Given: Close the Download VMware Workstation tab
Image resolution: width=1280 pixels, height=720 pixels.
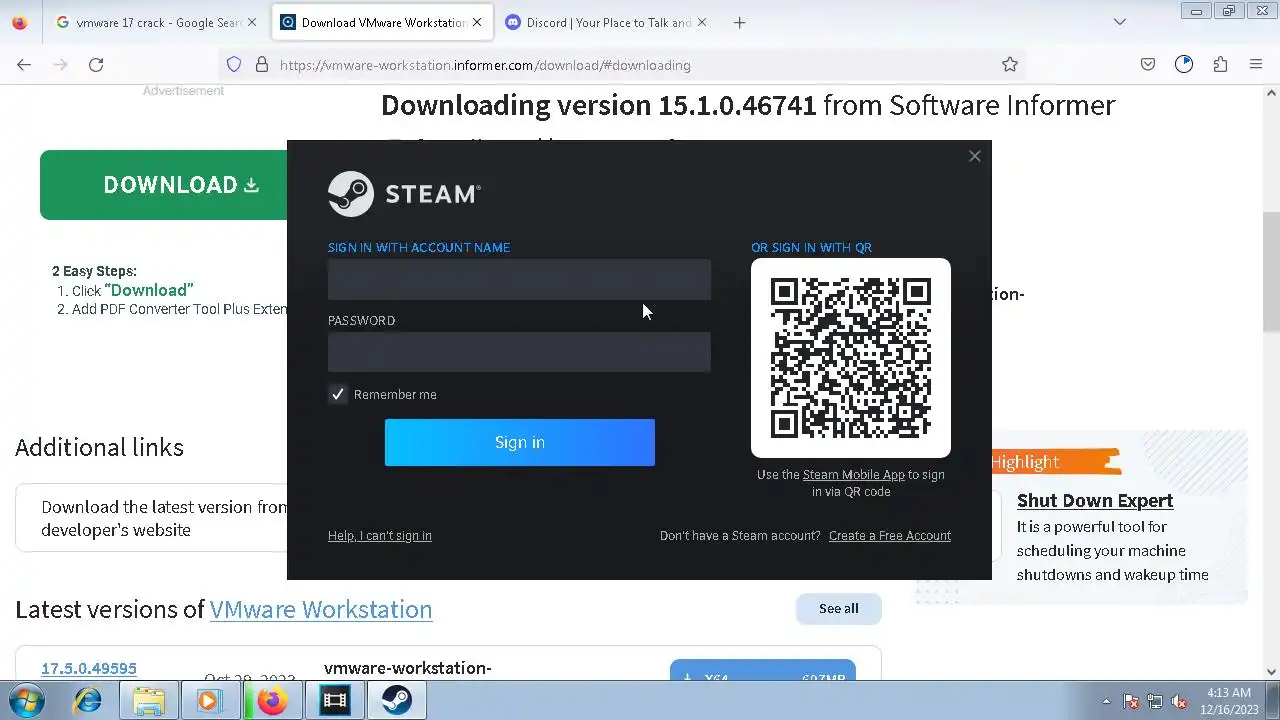Looking at the screenshot, I should (477, 22).
